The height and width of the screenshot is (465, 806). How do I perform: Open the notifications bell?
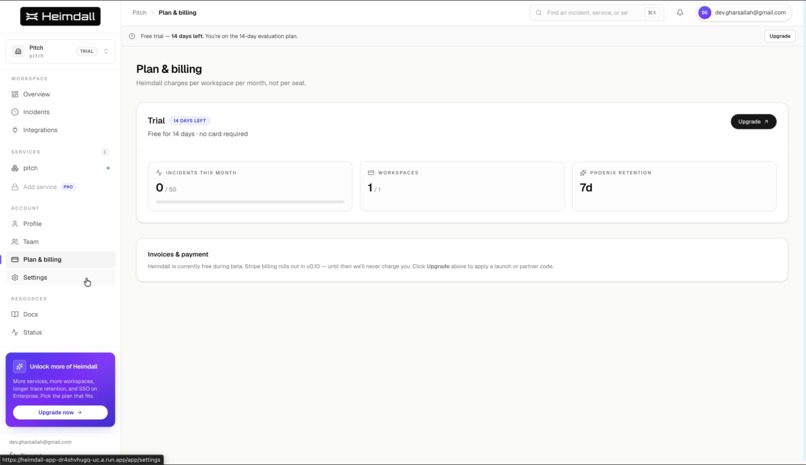pyautogui.click(x=680, y=12)
